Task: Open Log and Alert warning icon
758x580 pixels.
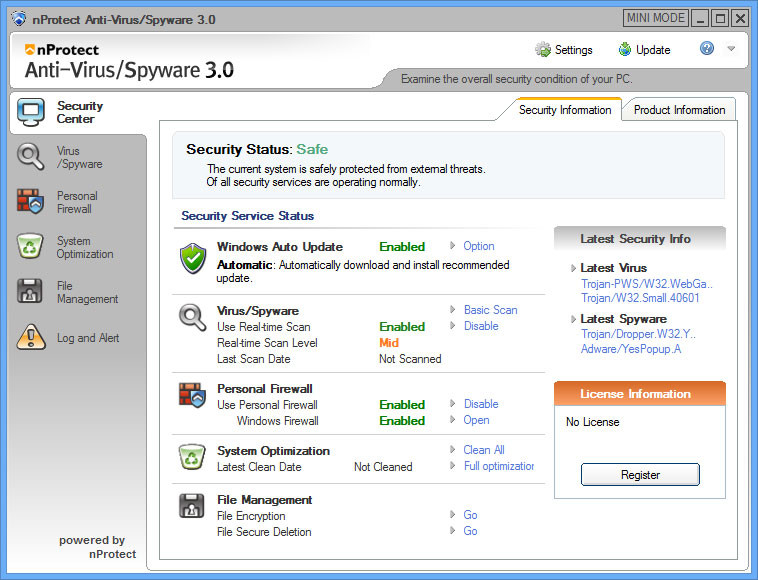Action: pos(31,337)
